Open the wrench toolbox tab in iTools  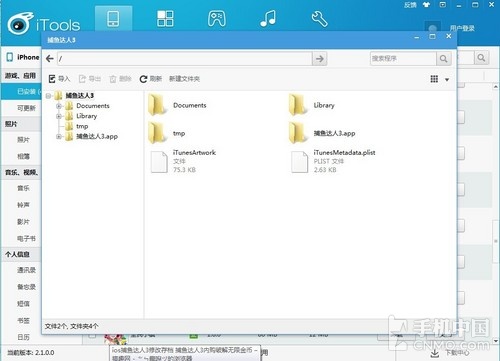pyautogui.click(x=319, y=19)
